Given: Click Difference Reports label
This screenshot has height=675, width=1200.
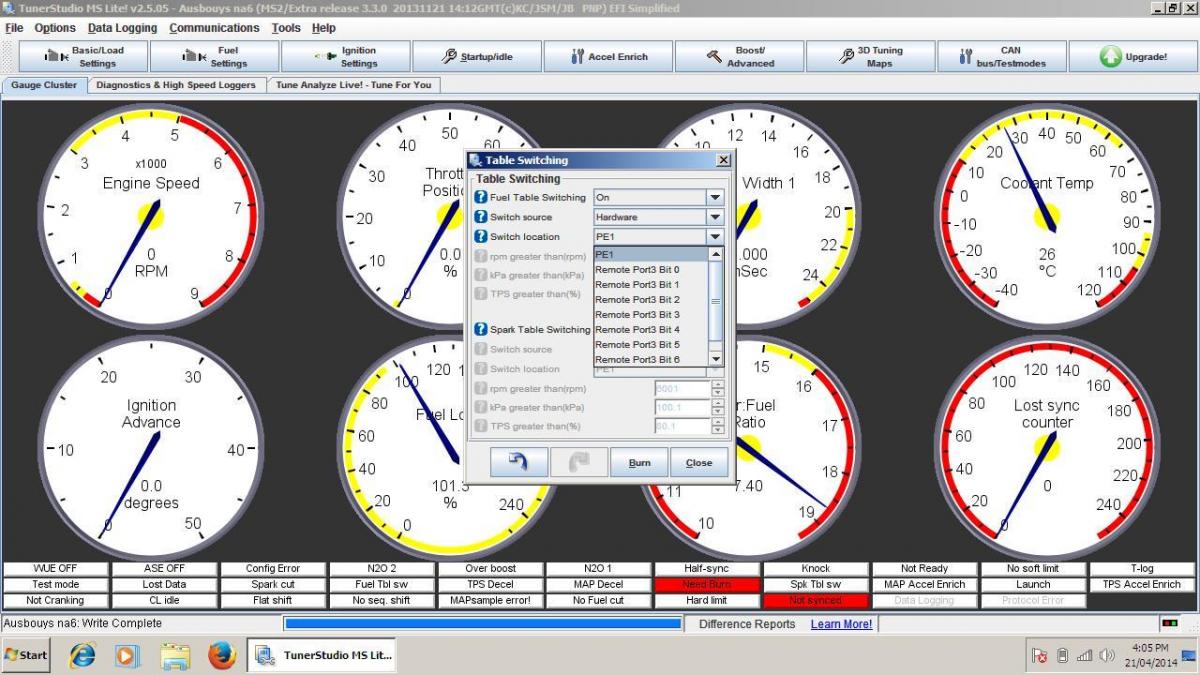Looking at the screenshot, I should tap(747, 624).
